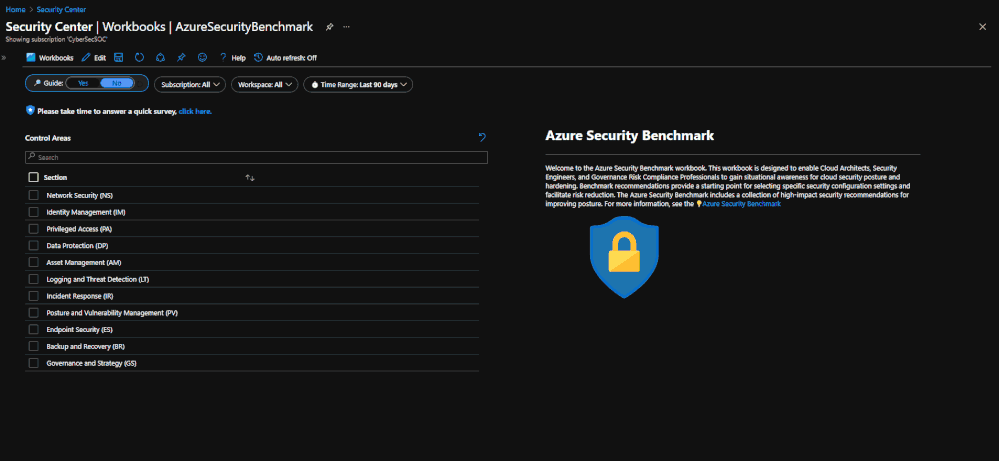Switch the Guide toggle to Yes
This screenshot has width=999, height=461.
click(x=83, y=83)
